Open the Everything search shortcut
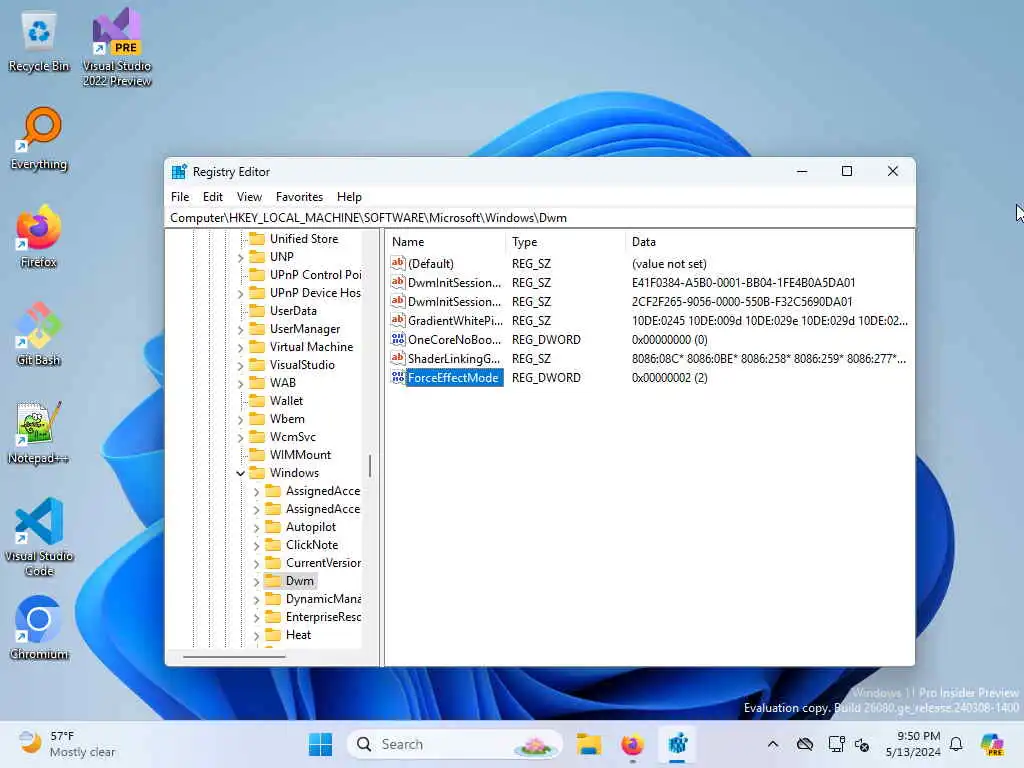The height and width of the screenshot is (768, 1024). (x=39, y=140)
